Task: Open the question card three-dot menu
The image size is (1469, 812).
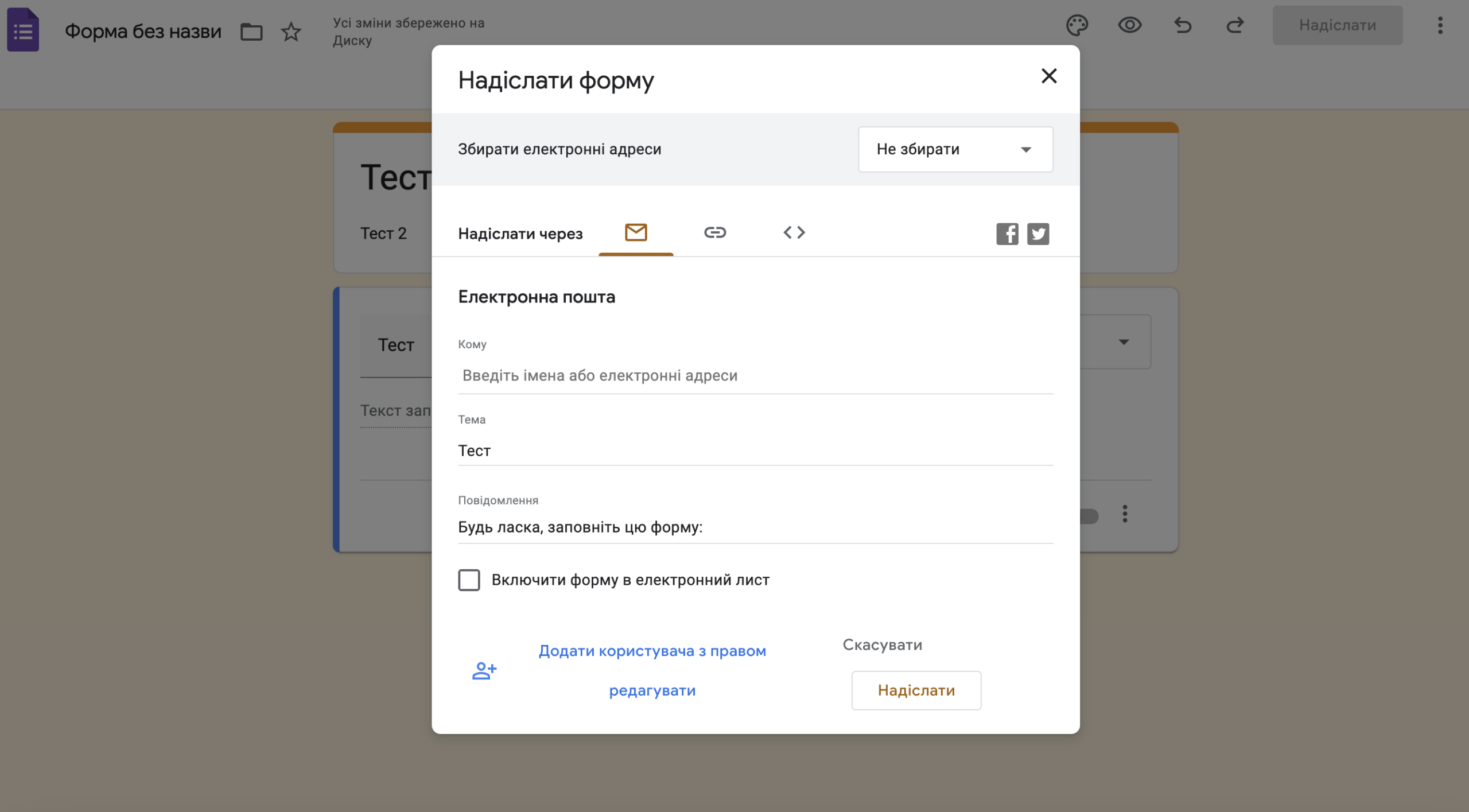Action: click(x=1125, y=514)
